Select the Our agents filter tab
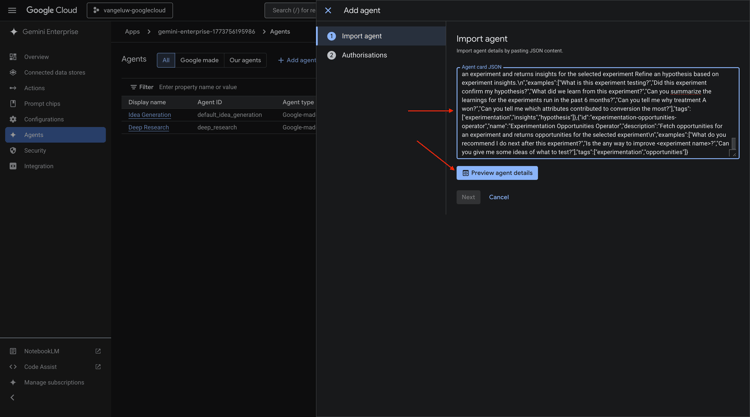Viewport: 750px width, 417px height. coord(245,60)
